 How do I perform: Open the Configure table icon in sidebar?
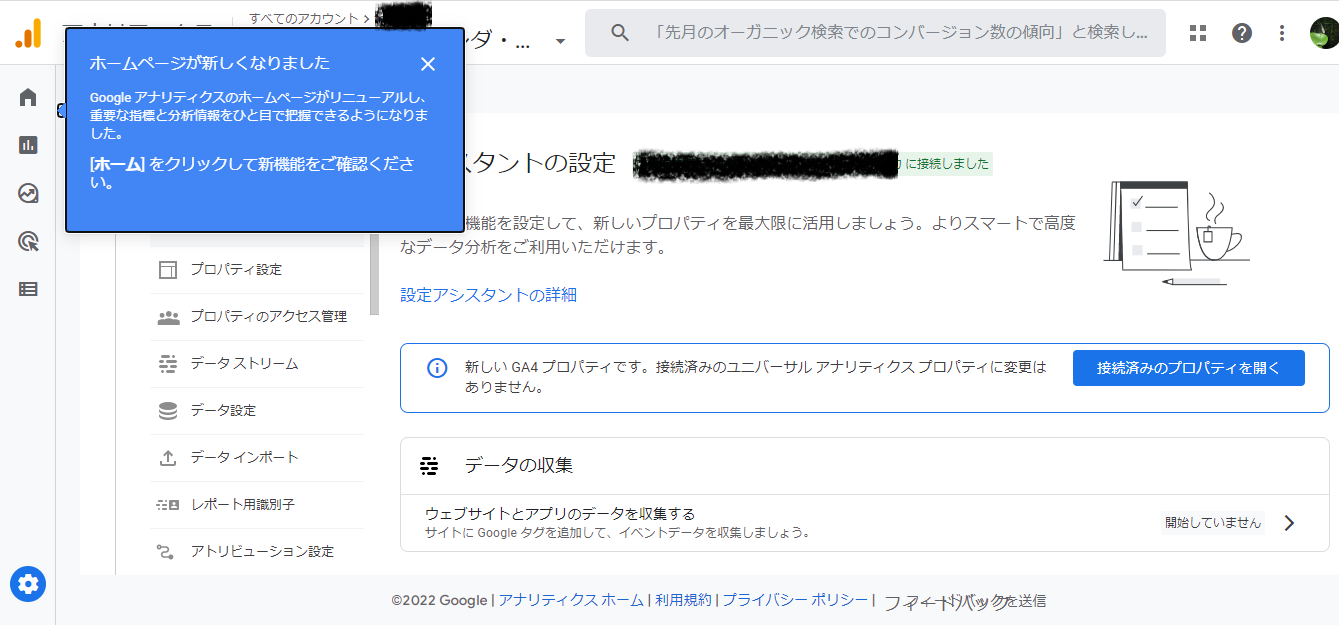coord(28,289)
